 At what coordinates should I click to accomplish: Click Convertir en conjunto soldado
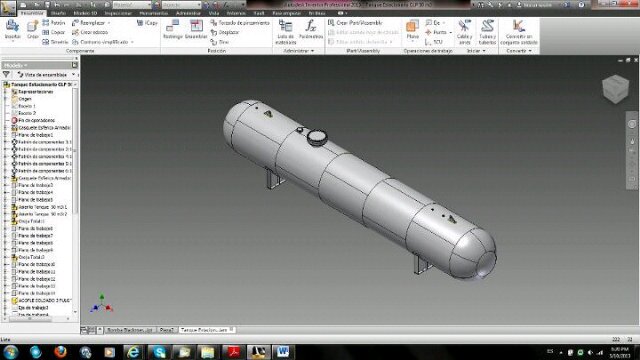pyautogui.click(x=519, y=32)
